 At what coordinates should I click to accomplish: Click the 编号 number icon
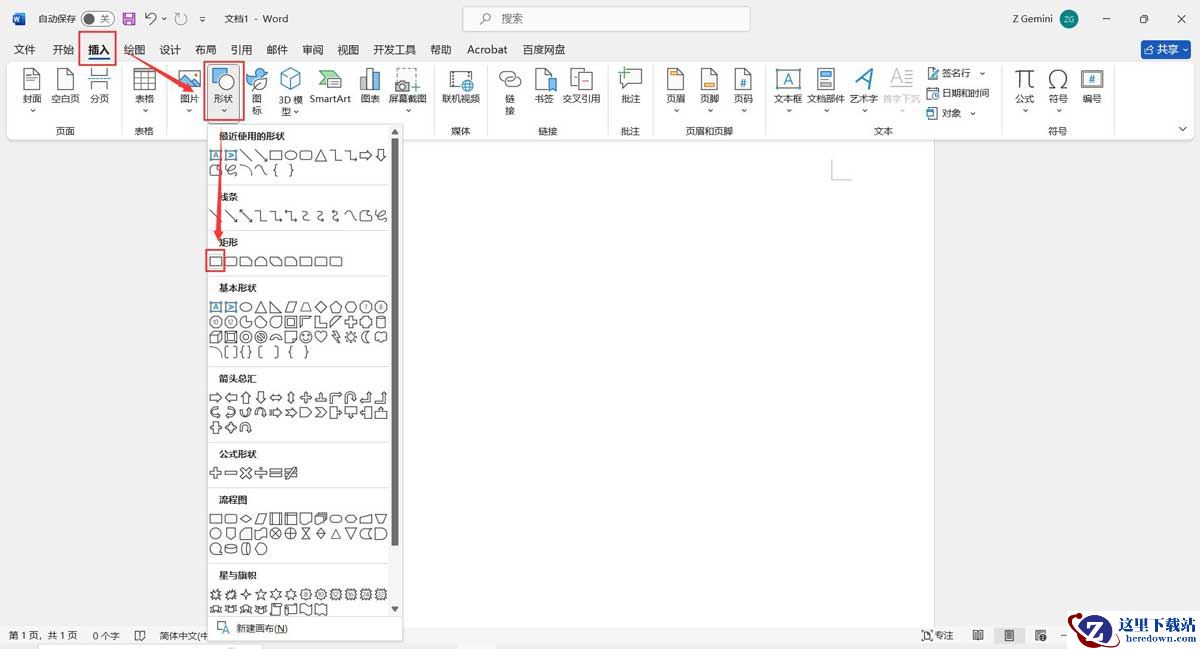[1092, 86]
